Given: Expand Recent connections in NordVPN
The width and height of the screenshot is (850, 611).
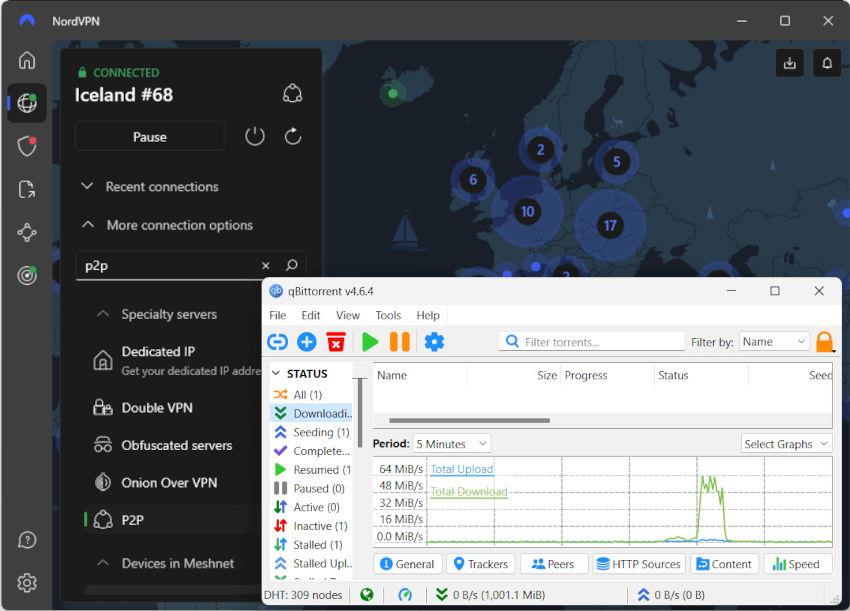Looking at the screenshot, I should 150,186.
